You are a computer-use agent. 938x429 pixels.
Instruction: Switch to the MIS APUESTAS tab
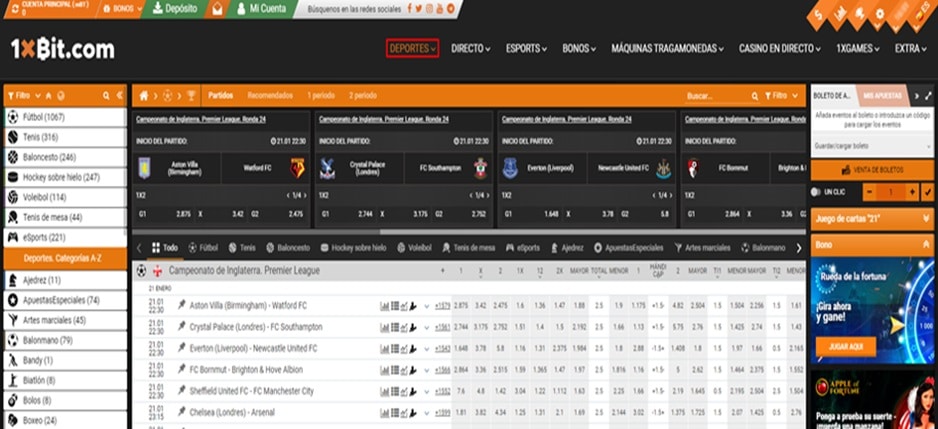(882, 96)
